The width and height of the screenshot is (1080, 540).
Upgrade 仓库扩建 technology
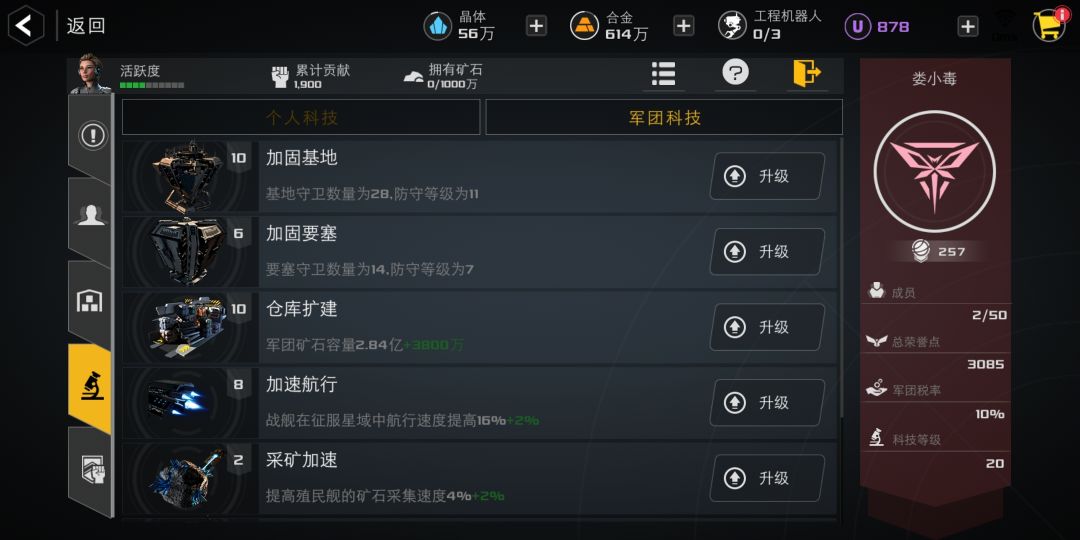[767, 327]
